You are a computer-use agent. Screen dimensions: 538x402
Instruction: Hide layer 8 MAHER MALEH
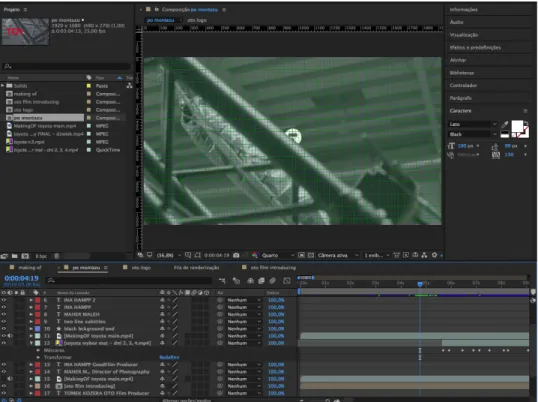4,315
